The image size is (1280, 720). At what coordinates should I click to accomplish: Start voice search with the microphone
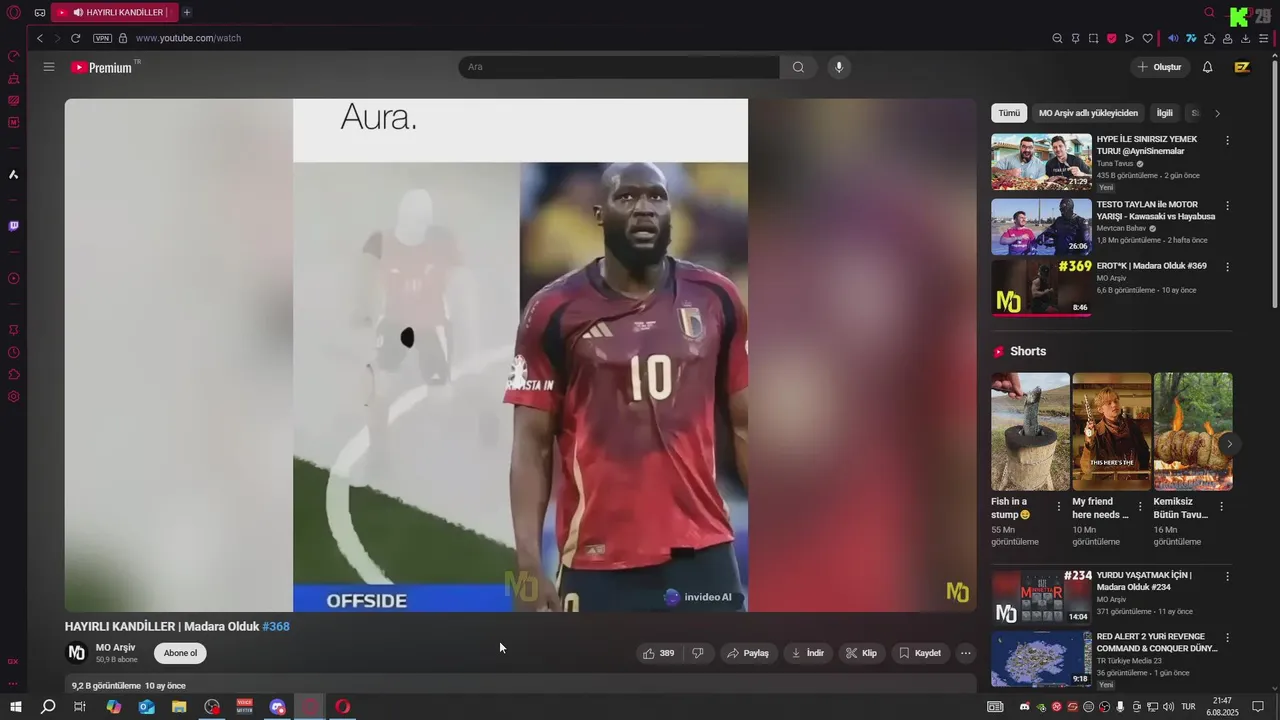[x=839, y=67]
